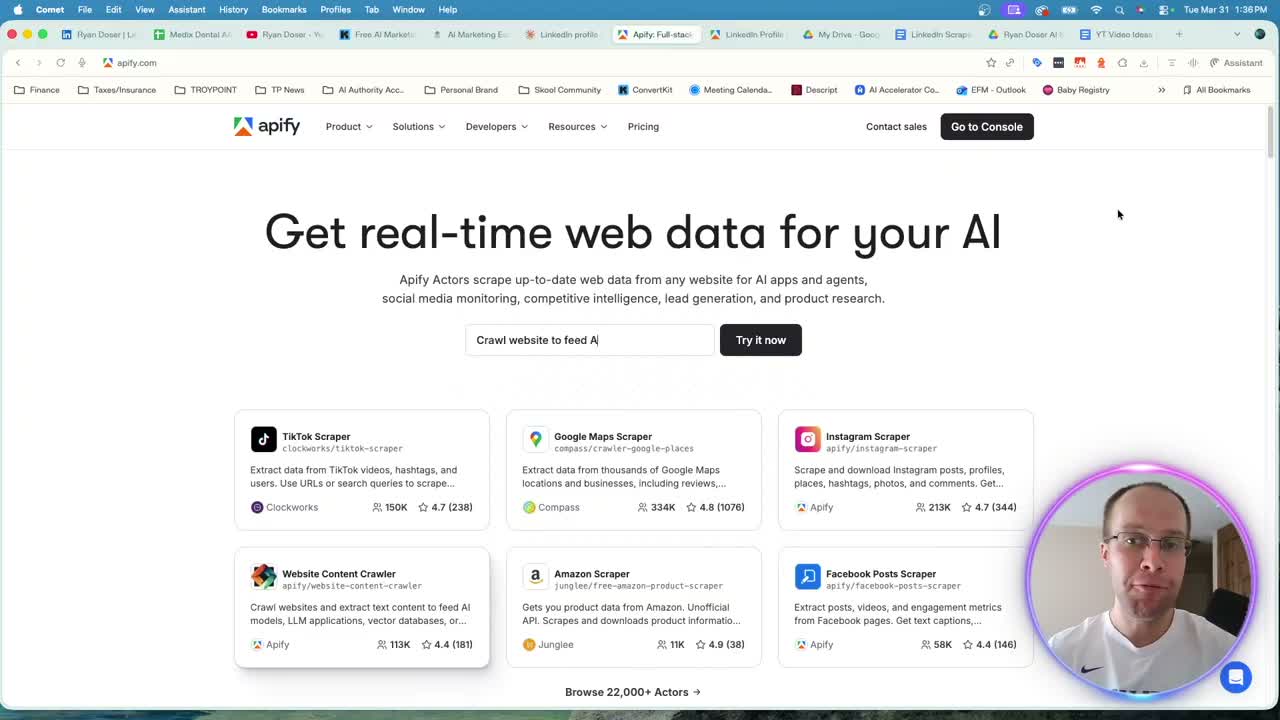This screenshot has width=1280, height=720.
Task: Click the page vertical scrollbar
Action: tap(1271, 131)
